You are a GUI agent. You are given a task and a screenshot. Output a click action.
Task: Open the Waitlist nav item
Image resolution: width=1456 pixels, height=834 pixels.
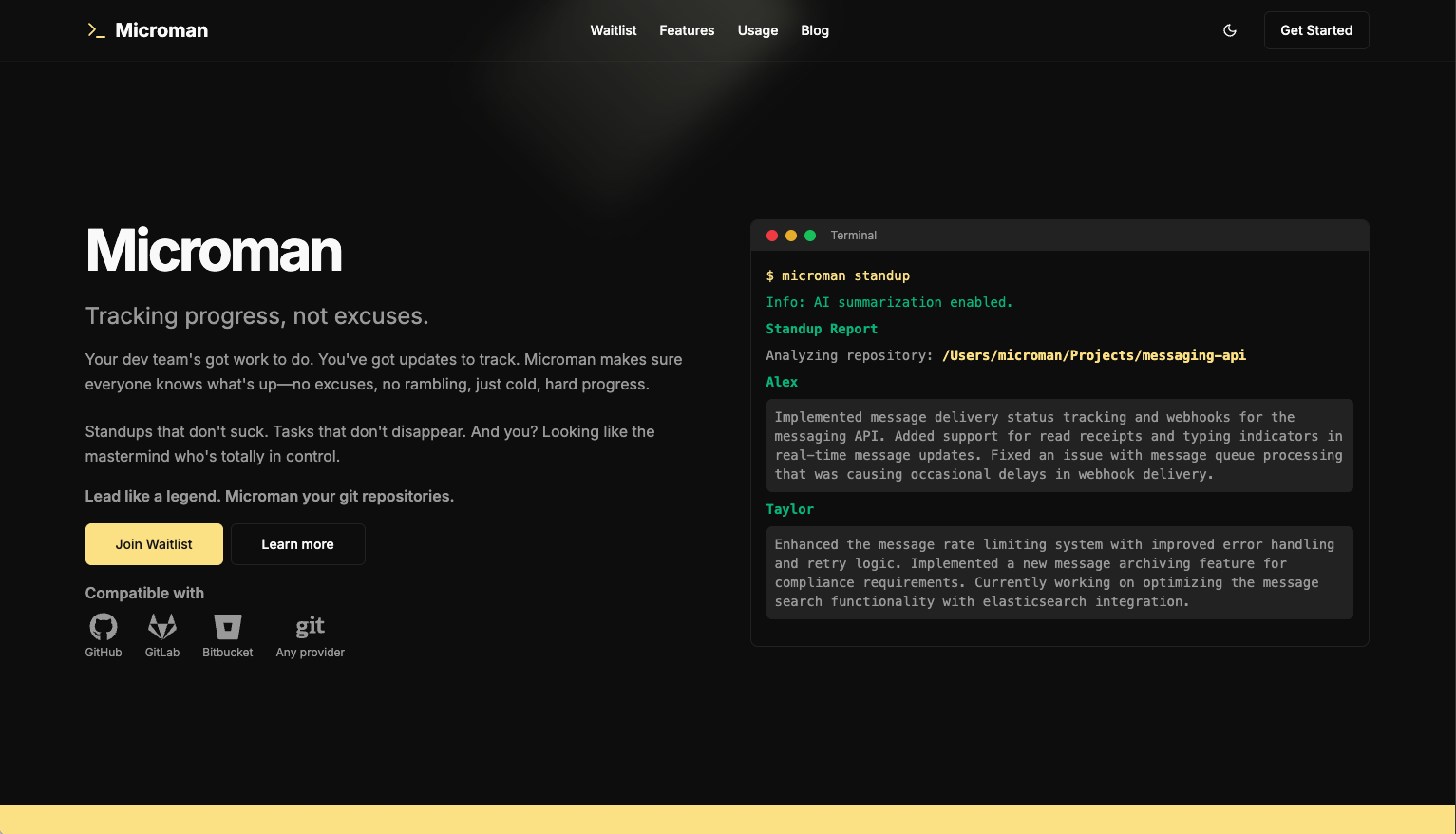pyautogui.click(x=614, y=30)
